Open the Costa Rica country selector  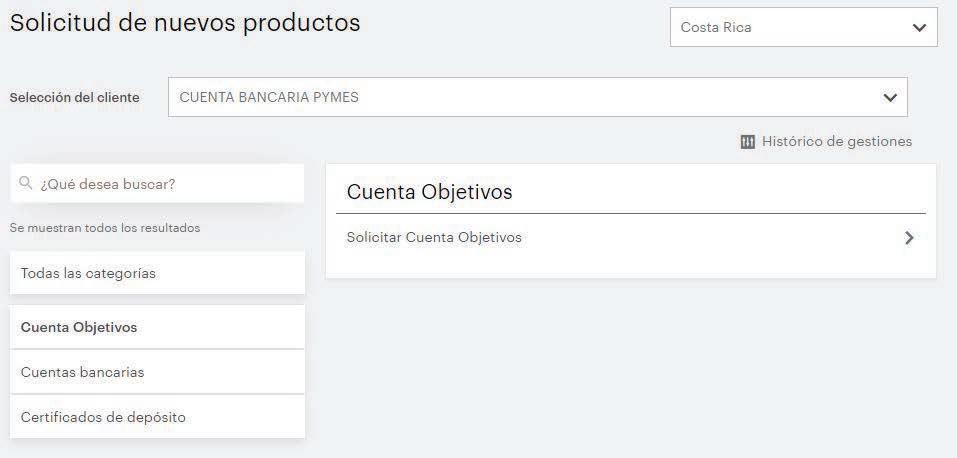coord(803,28)
